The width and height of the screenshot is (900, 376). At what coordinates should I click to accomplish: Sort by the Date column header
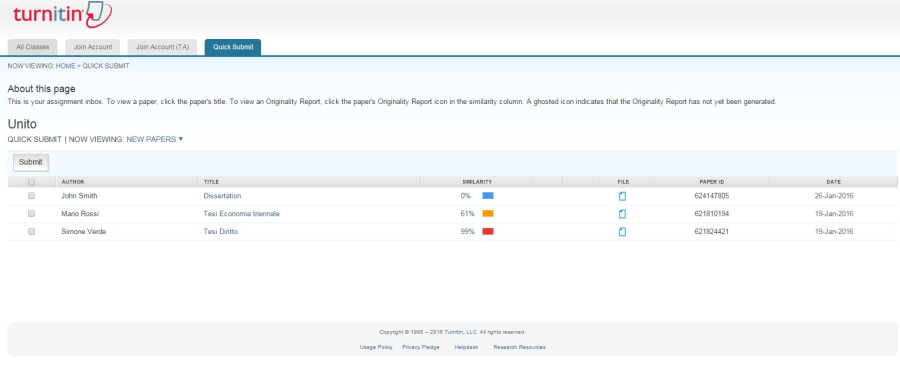tap(833, 182)
